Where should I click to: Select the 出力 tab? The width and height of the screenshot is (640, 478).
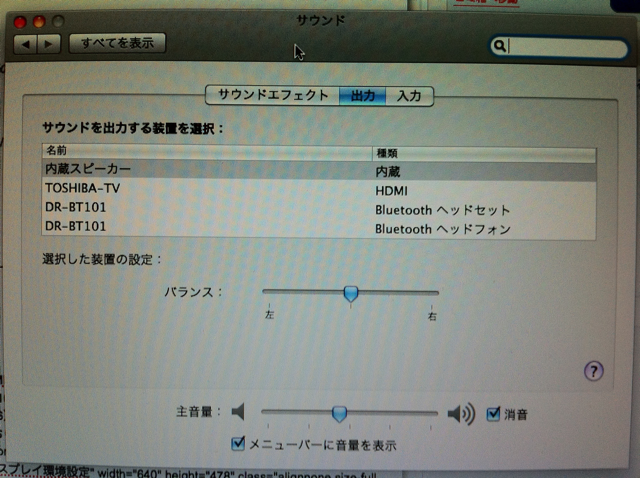pyautogui.click(x=363, y=96)
